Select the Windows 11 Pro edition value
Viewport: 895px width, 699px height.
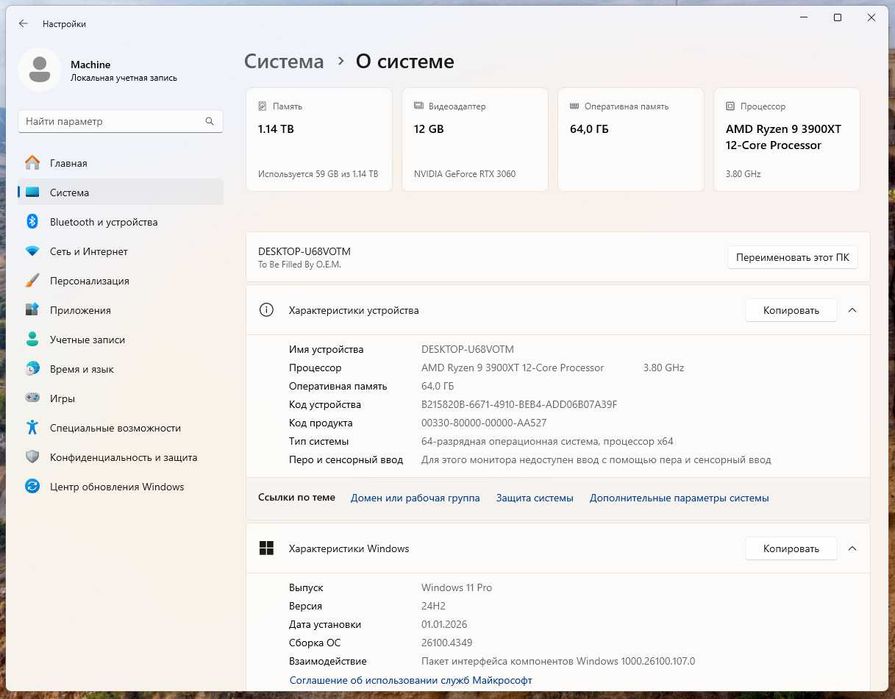[x=457, y=587]
